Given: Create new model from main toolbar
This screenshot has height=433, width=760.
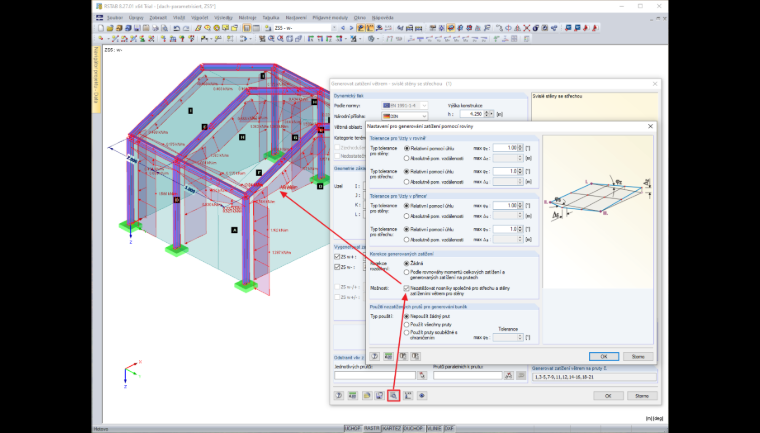Looking at the screenshot, I should 101,28.
